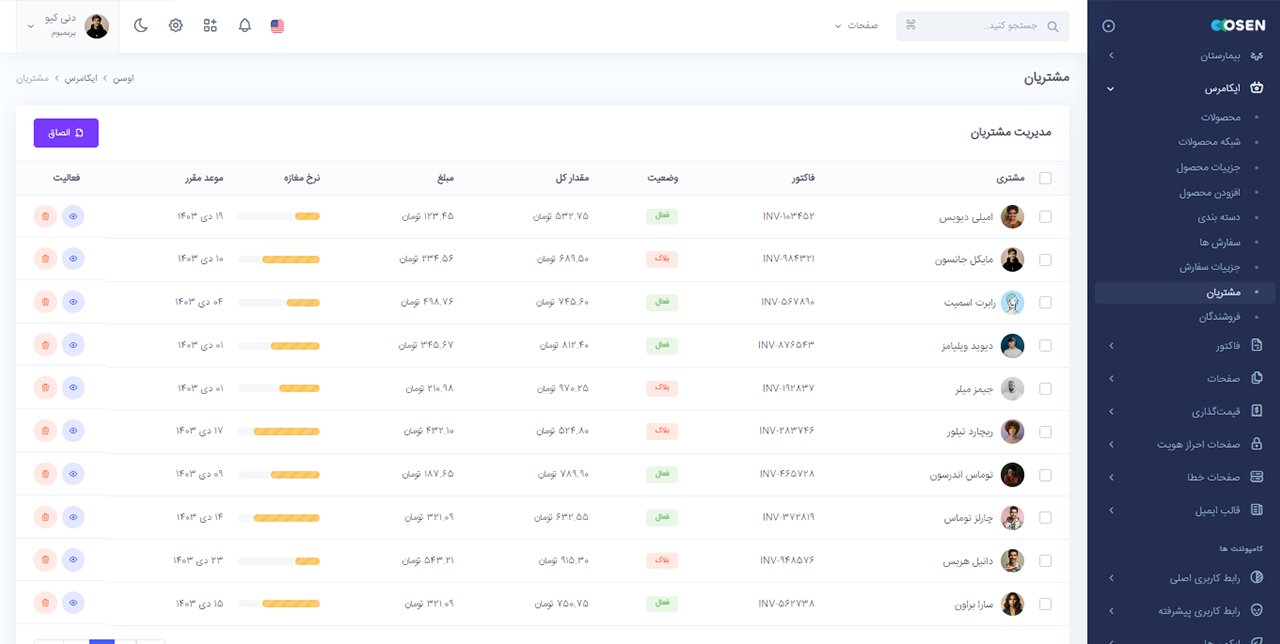Viewport: 1280px width, 644px height.
Task: Click the US flag language icon
Action: coord(277,26)
